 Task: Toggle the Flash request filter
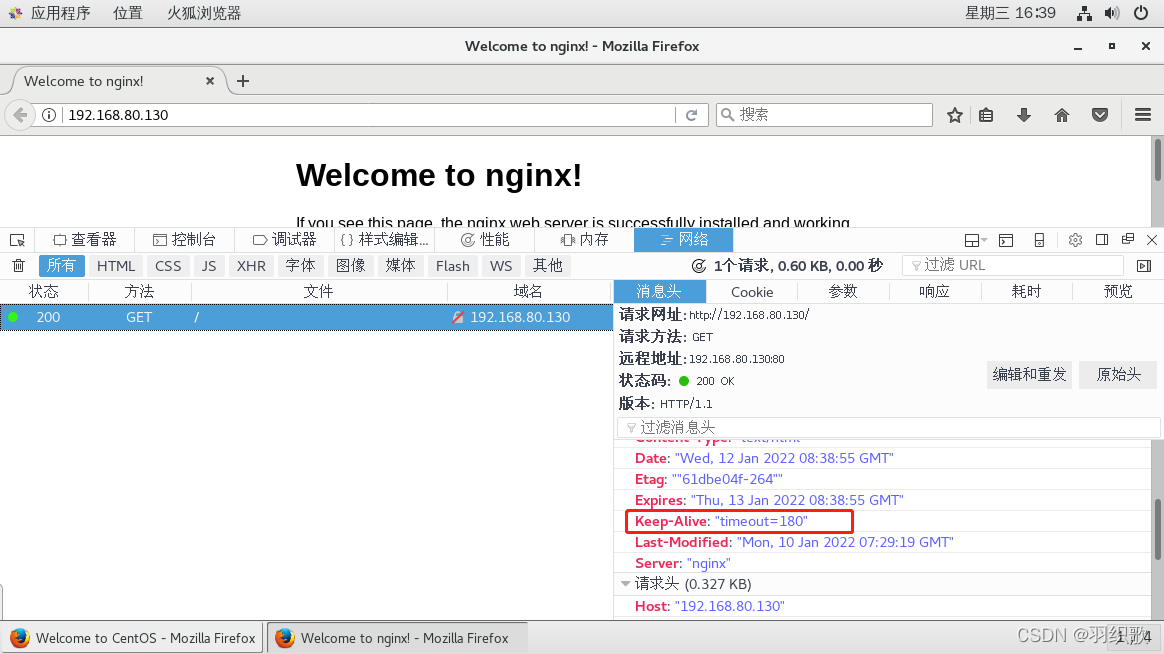tap(453, 266)
